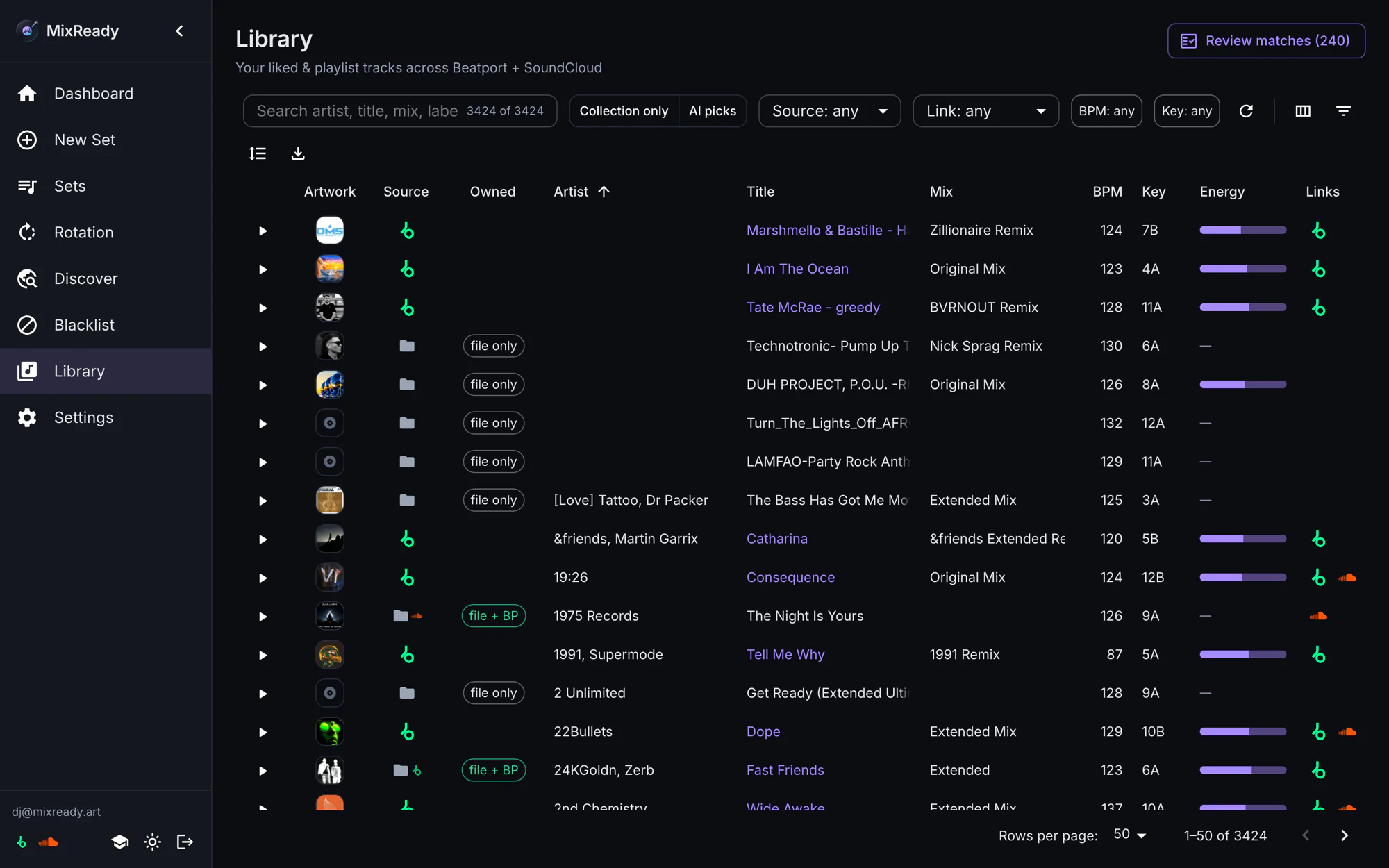Play the I Am The Ocean track

263,269
